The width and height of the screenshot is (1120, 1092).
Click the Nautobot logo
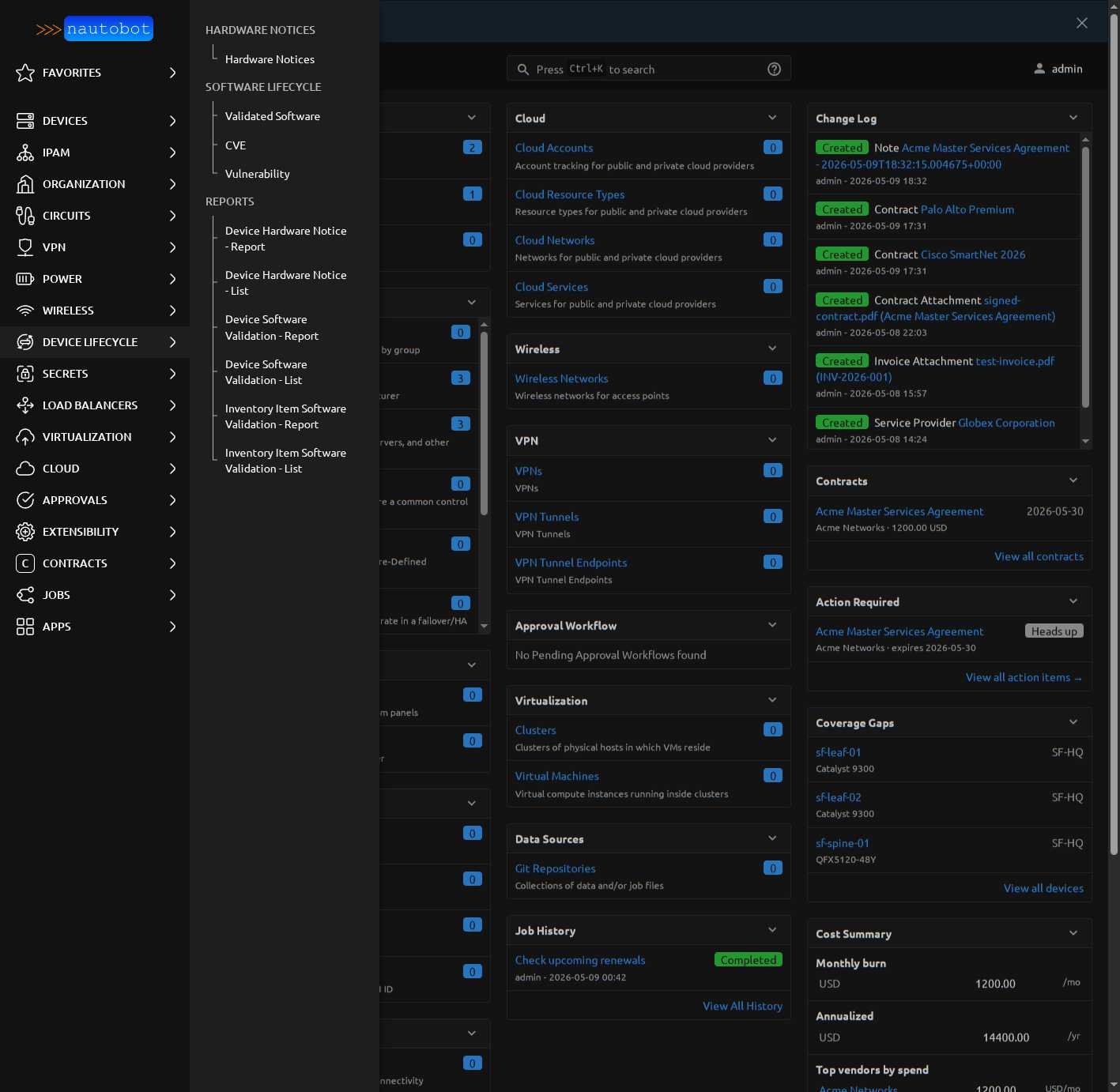click(x=95, y=29)
